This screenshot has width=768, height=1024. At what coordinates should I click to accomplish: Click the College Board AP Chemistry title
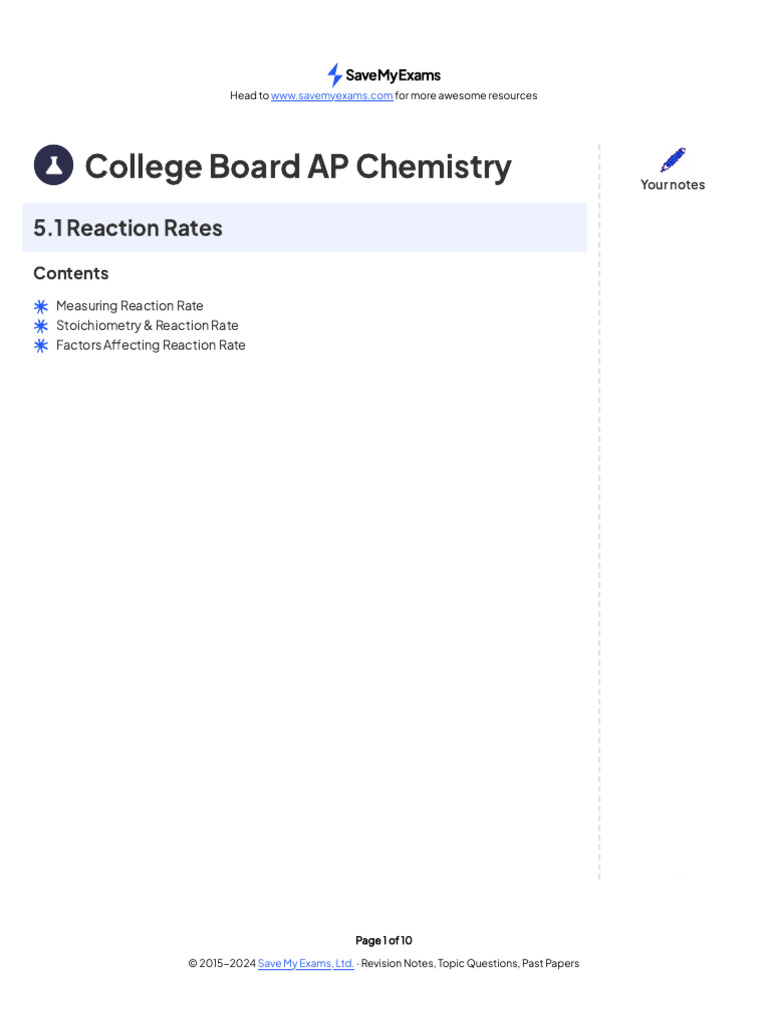click(x=298, y=166)
